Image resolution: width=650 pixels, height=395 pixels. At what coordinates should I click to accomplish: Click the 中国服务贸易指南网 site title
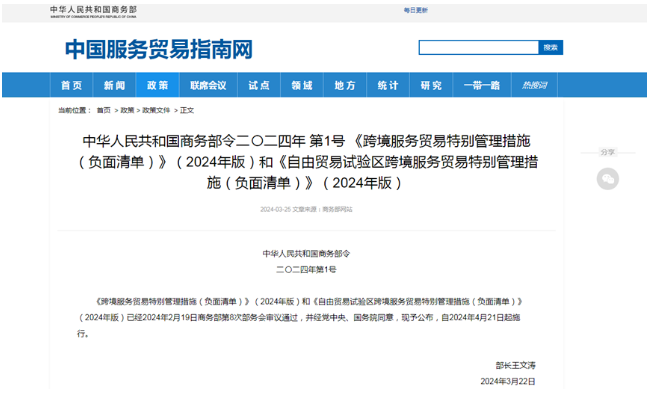click(x=159, y=50)
